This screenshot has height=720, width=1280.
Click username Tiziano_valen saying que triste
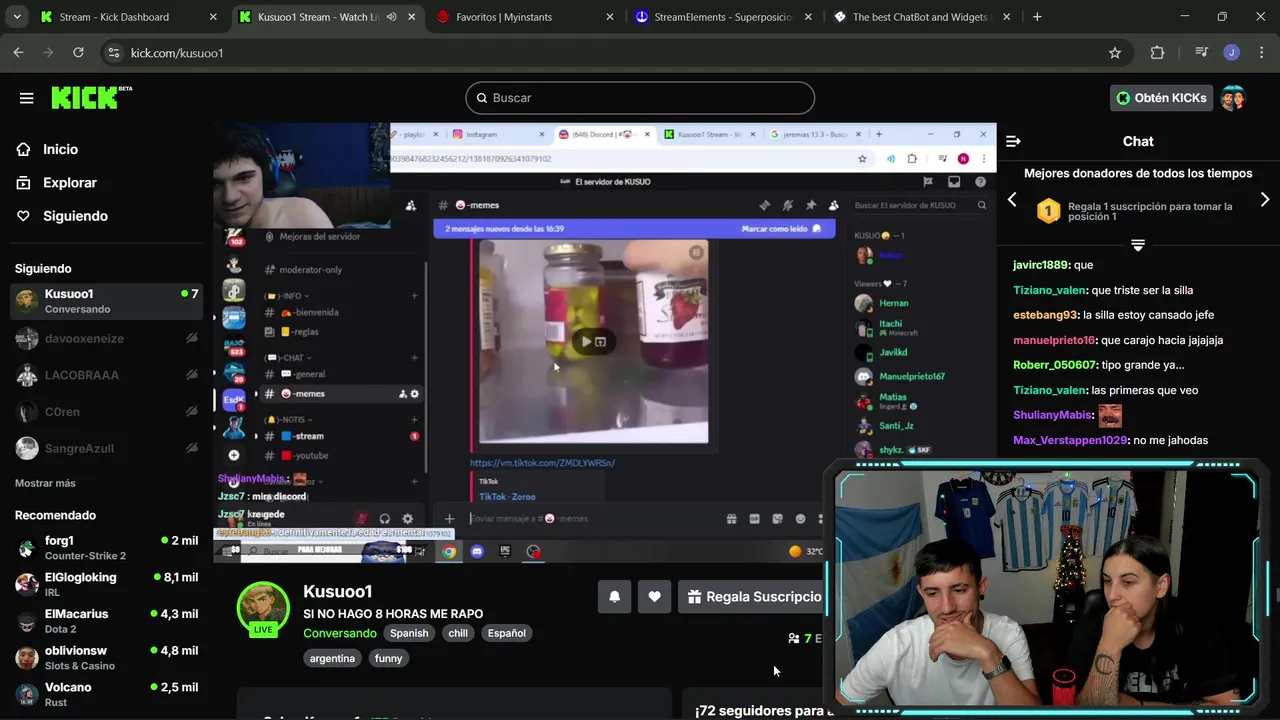point(1050,290)
